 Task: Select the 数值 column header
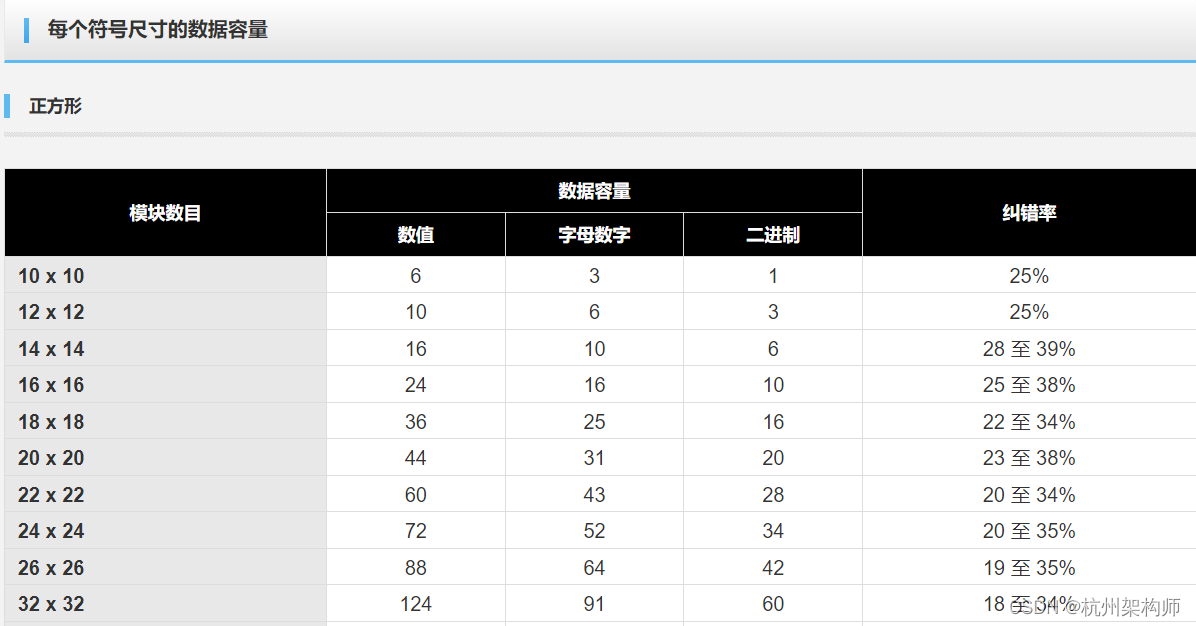pyautogui.click(x=415, y=234)
